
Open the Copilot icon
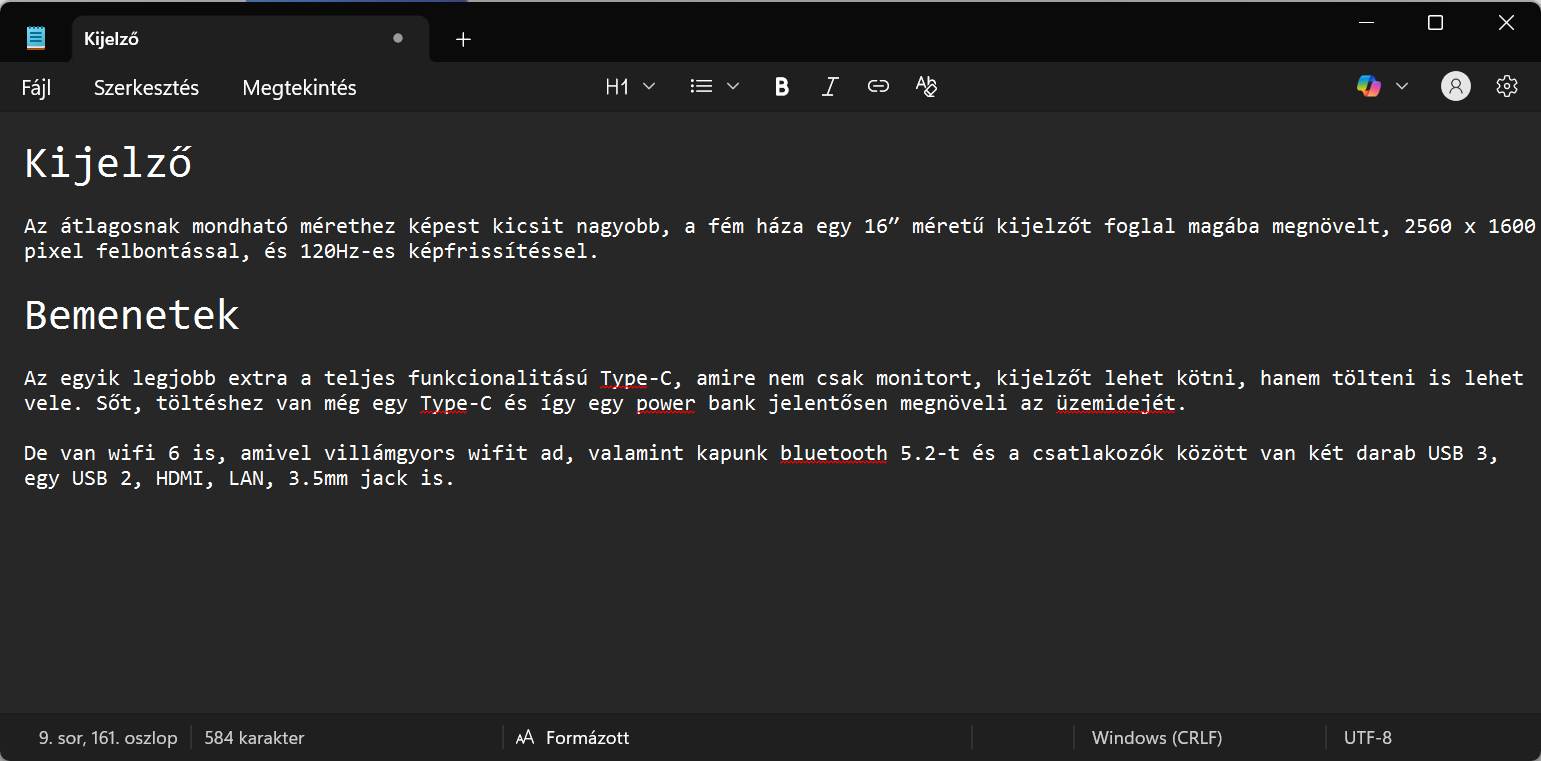click(1368, 87)
